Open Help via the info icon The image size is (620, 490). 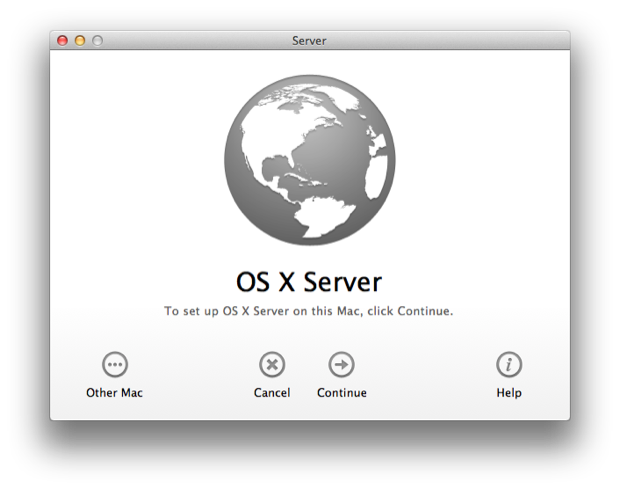509,364
